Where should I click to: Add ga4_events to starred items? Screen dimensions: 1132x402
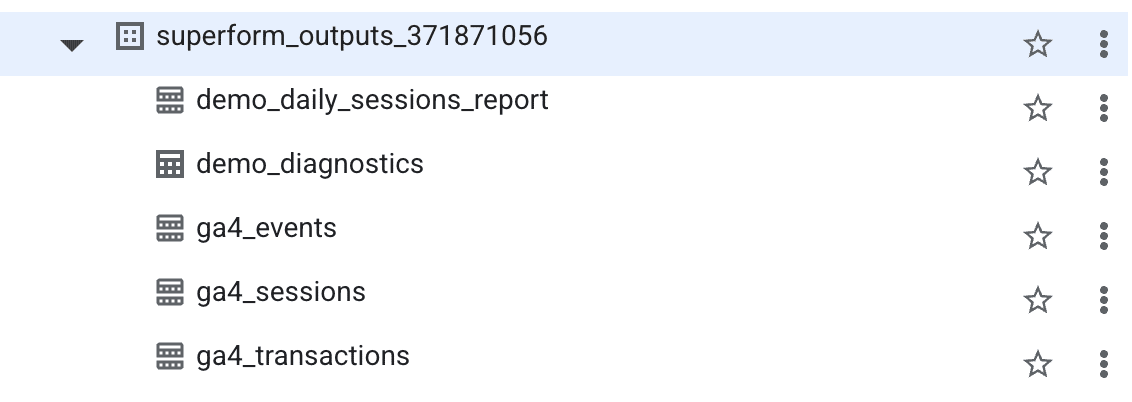(1038, 236)
